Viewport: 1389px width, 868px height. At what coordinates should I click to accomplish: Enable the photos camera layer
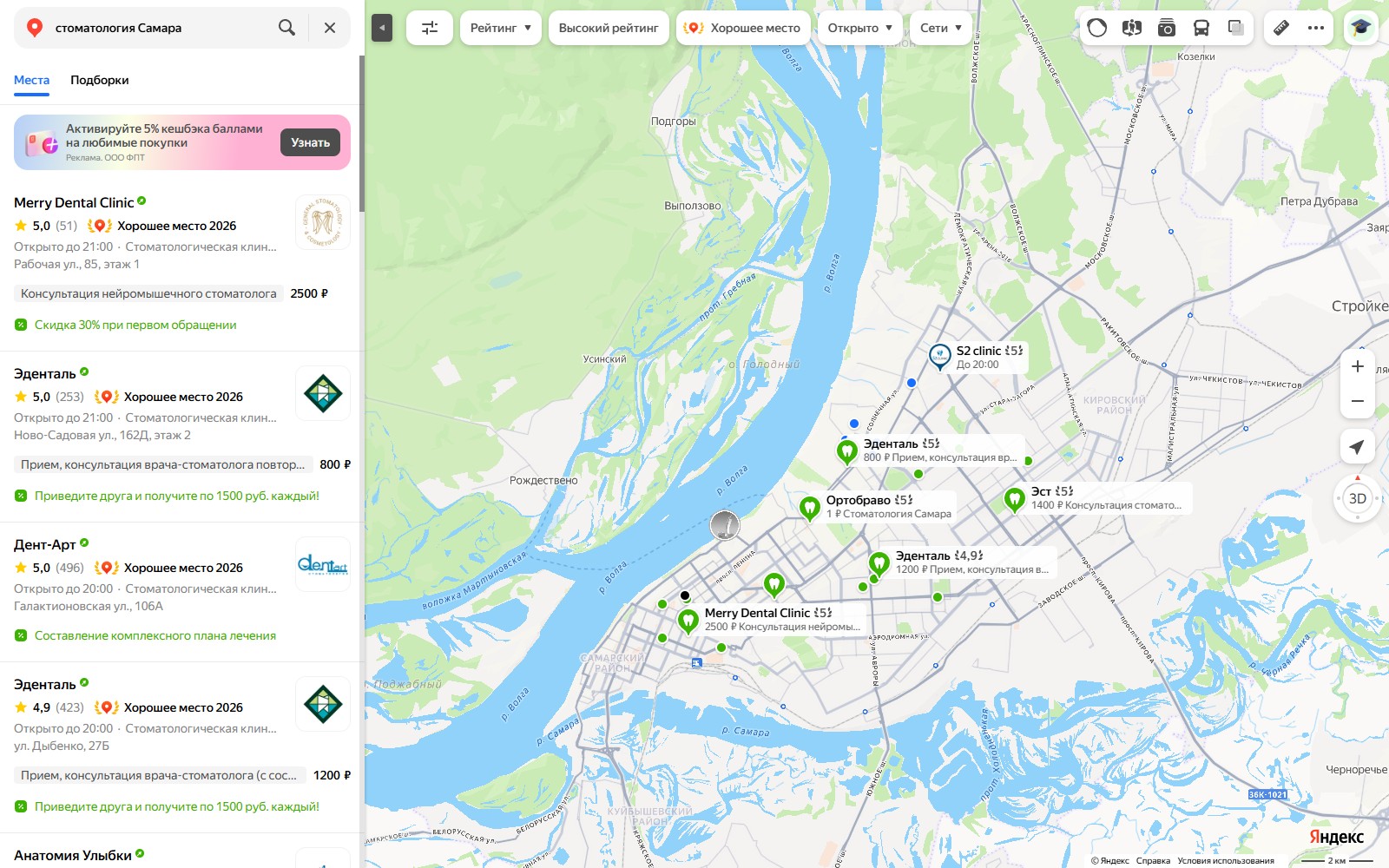(x=1166, y=28)
